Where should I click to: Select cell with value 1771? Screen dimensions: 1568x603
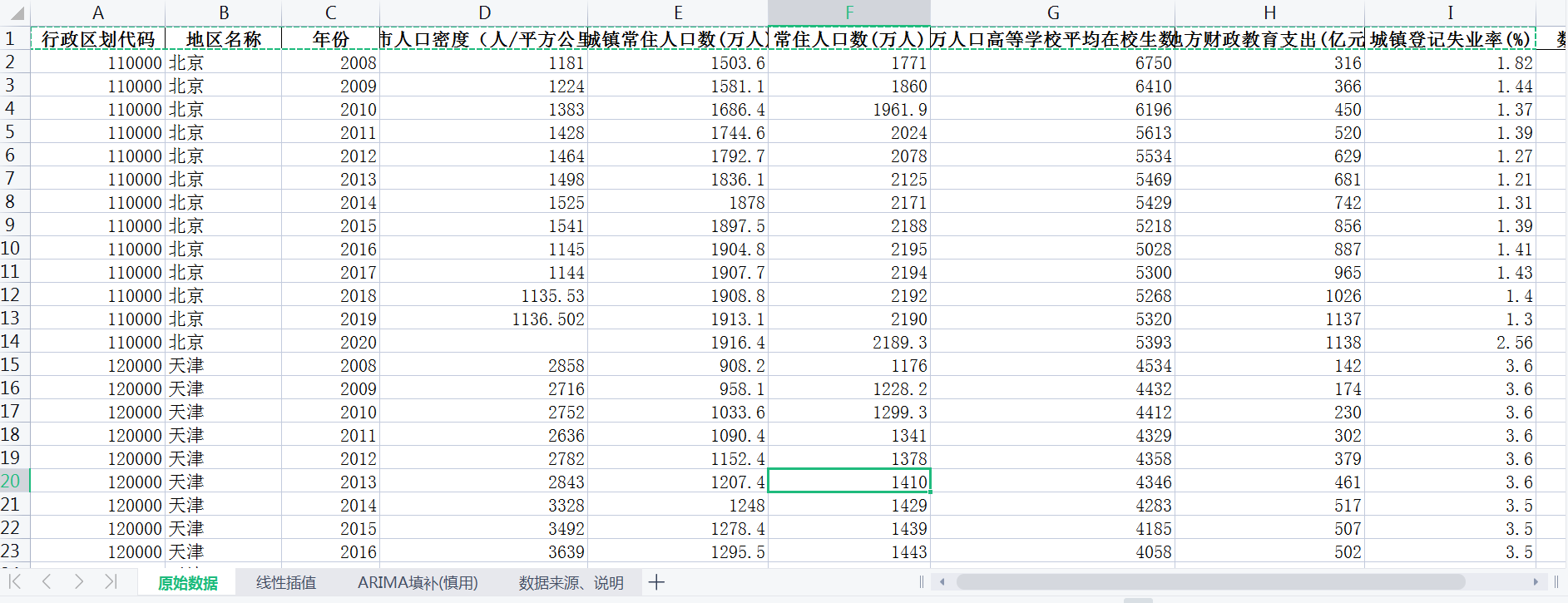tap(849, 62)
